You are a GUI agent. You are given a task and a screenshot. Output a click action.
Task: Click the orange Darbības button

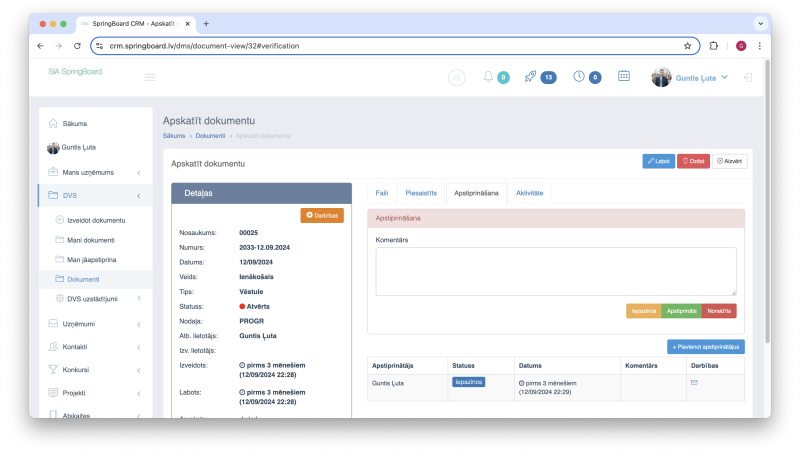[322, 215]
